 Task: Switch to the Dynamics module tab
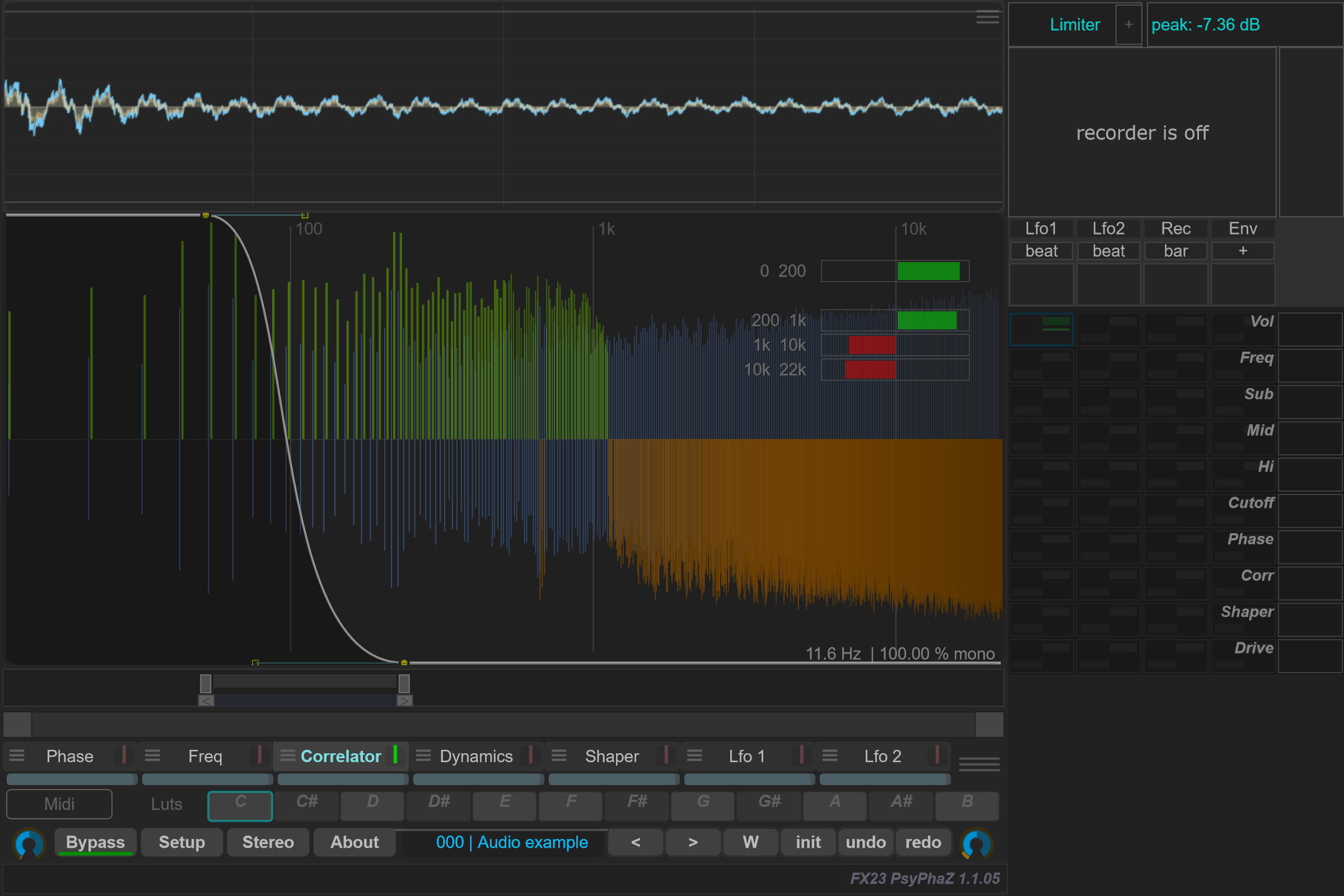[476, 756]
